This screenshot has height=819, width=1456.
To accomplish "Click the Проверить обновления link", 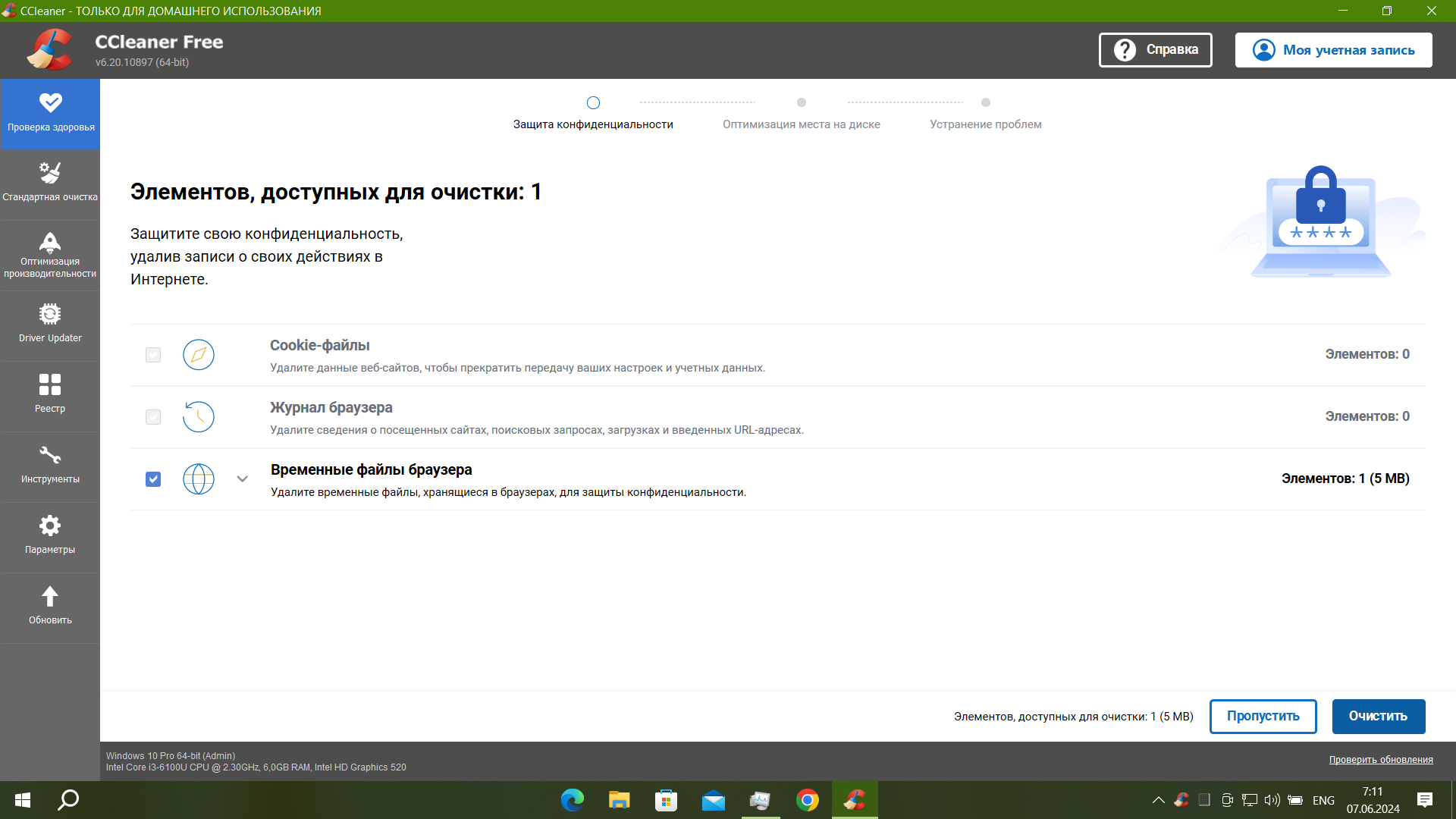I will 1381,760.
